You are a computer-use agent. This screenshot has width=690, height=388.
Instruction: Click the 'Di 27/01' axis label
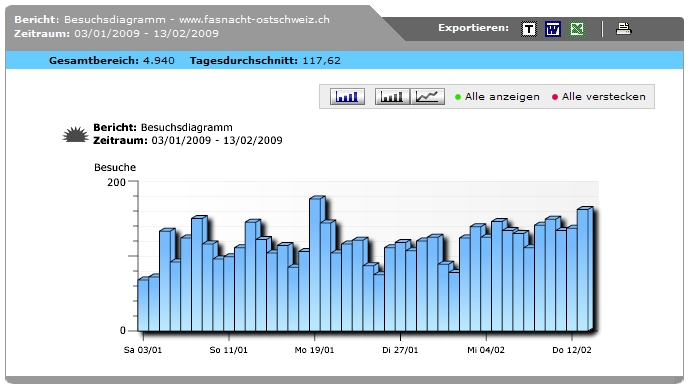point(400,350)
